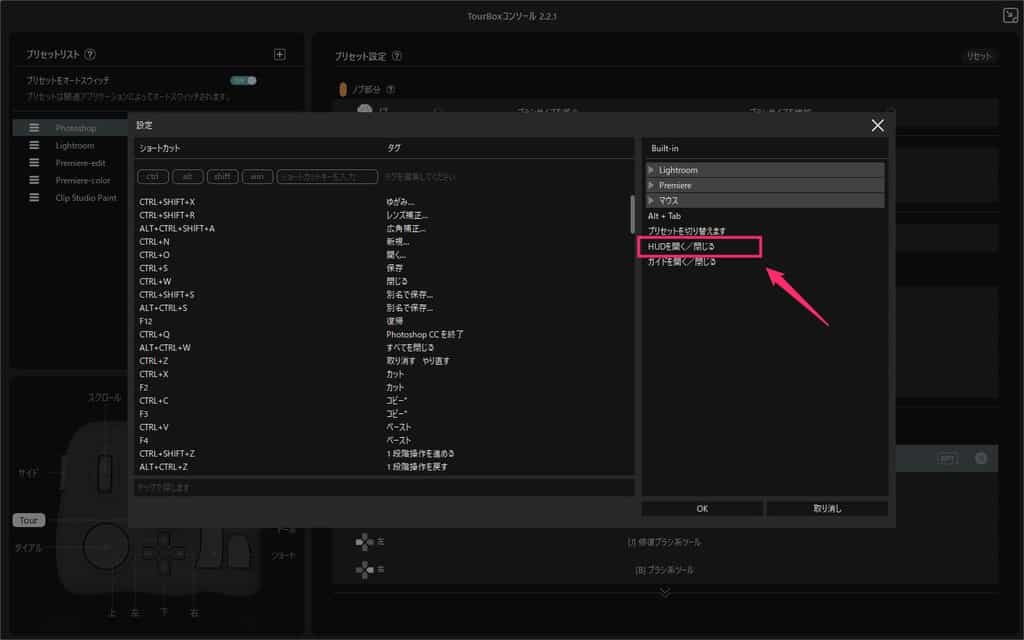The height and width of the screenshot is (640, 1024).
Task: Select HUDを開く／閉じる in Built-in list
Action: [x=704, y=246]
